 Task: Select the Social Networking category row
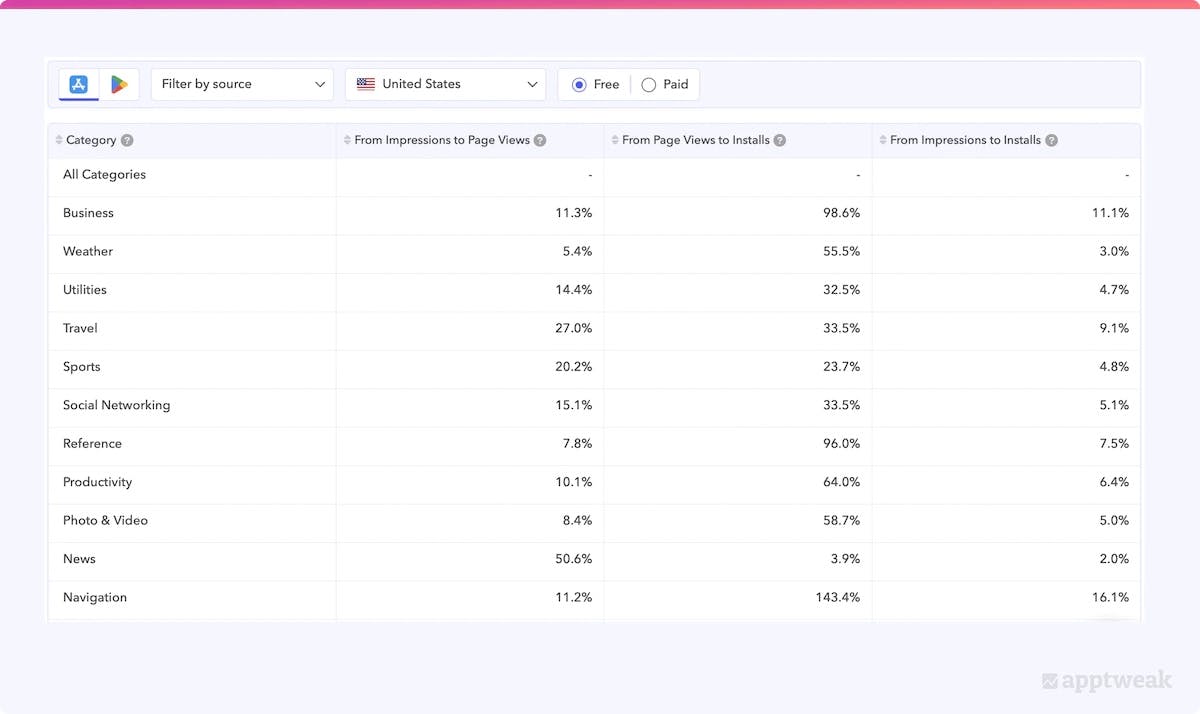point(115,405)
